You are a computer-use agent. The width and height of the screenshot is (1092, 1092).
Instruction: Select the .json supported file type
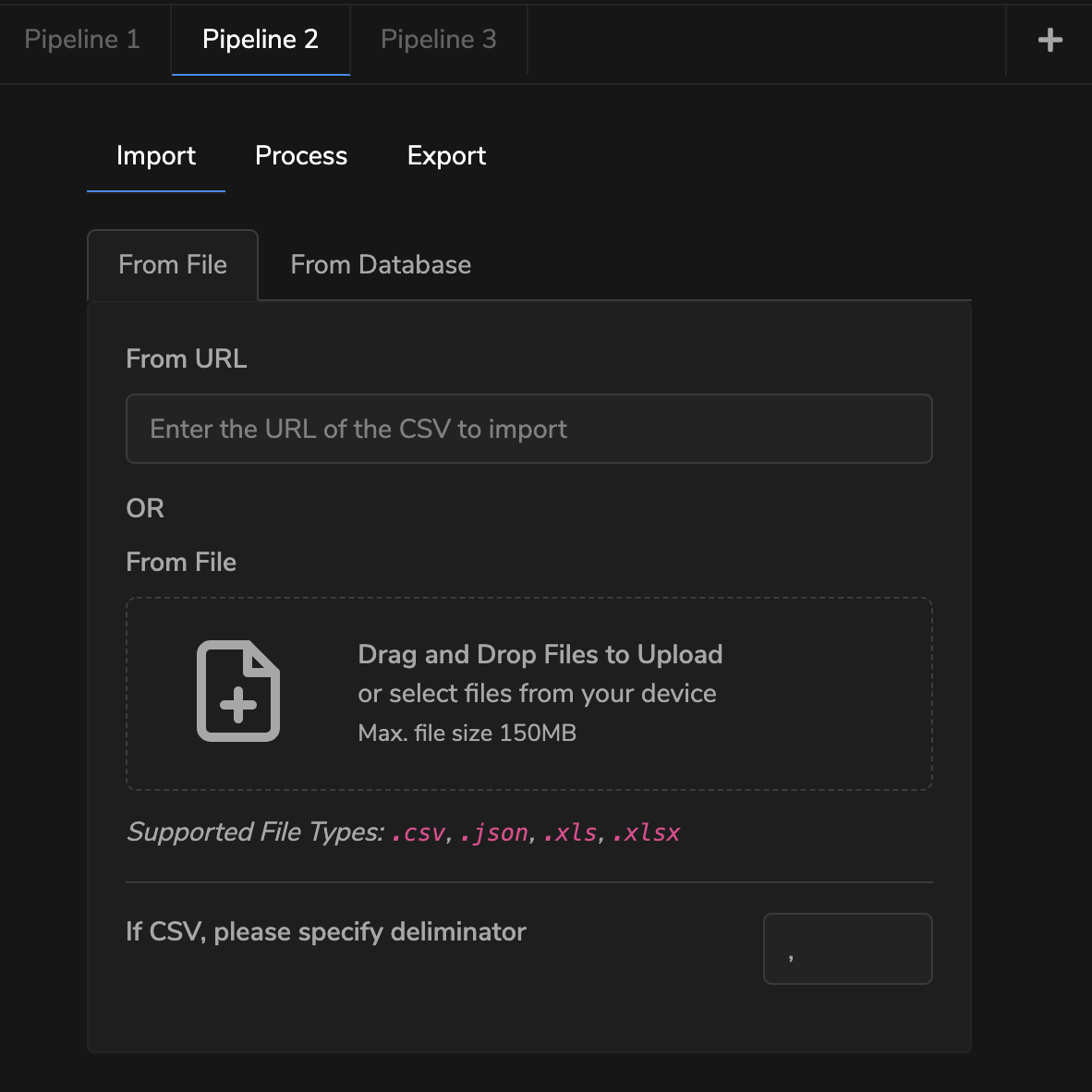point(494,832)
